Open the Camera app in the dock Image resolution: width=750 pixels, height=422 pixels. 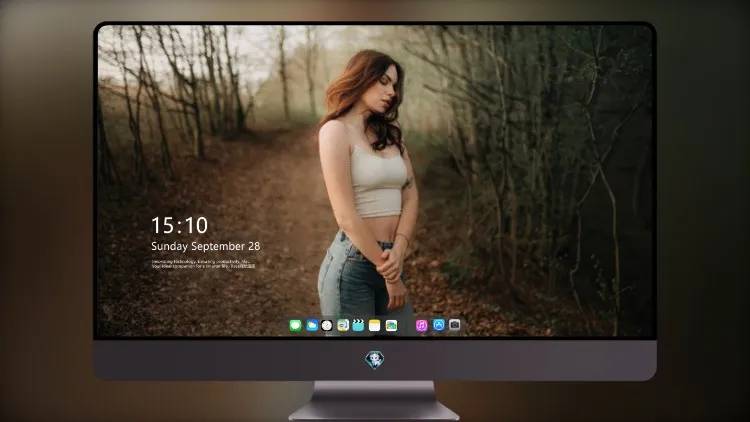454,325
